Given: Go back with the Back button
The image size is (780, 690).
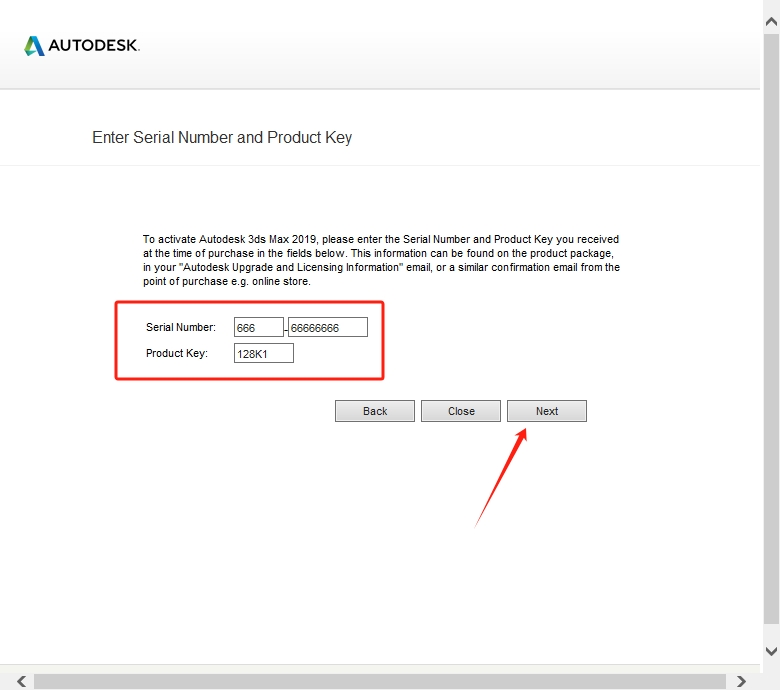Looking at the screenshot, I should point(375,411).
